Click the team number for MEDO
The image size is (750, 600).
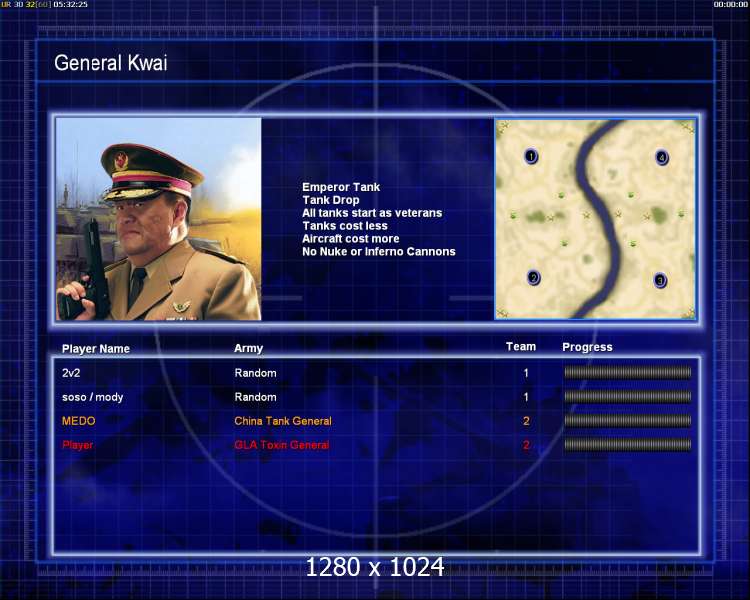point(526,421)
